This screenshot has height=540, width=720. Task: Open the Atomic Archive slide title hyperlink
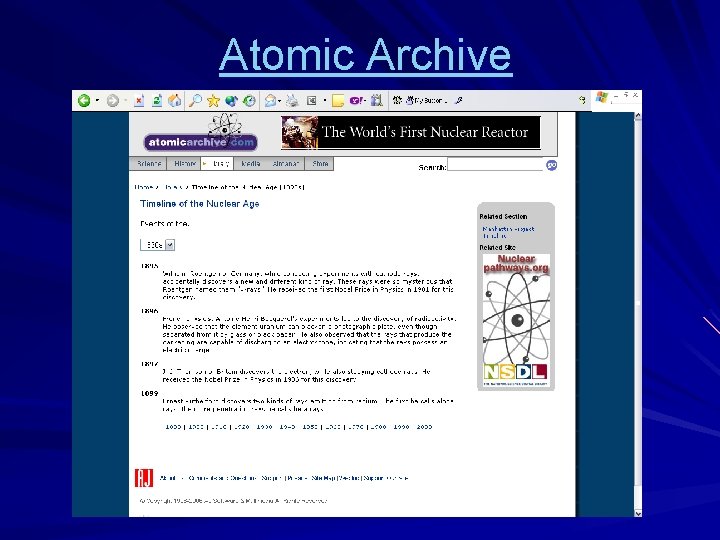366,55
